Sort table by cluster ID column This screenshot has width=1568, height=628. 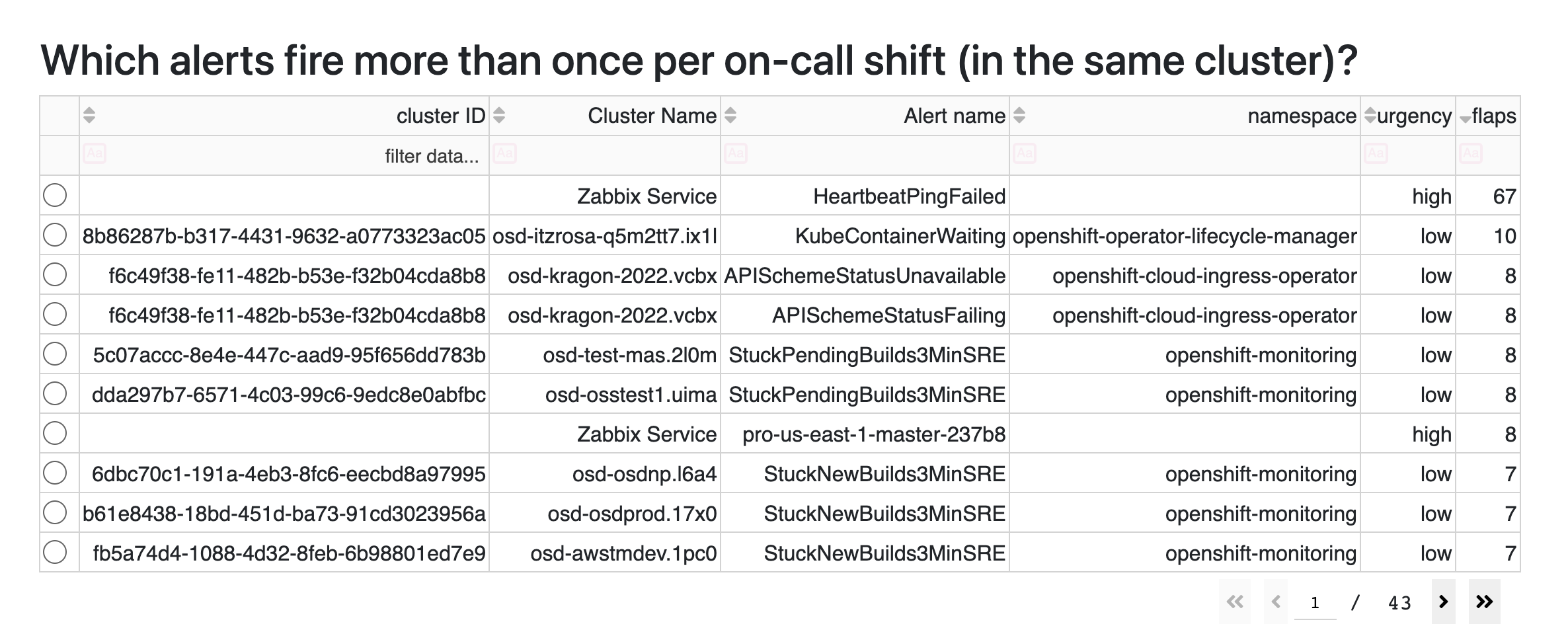[89, 116]
